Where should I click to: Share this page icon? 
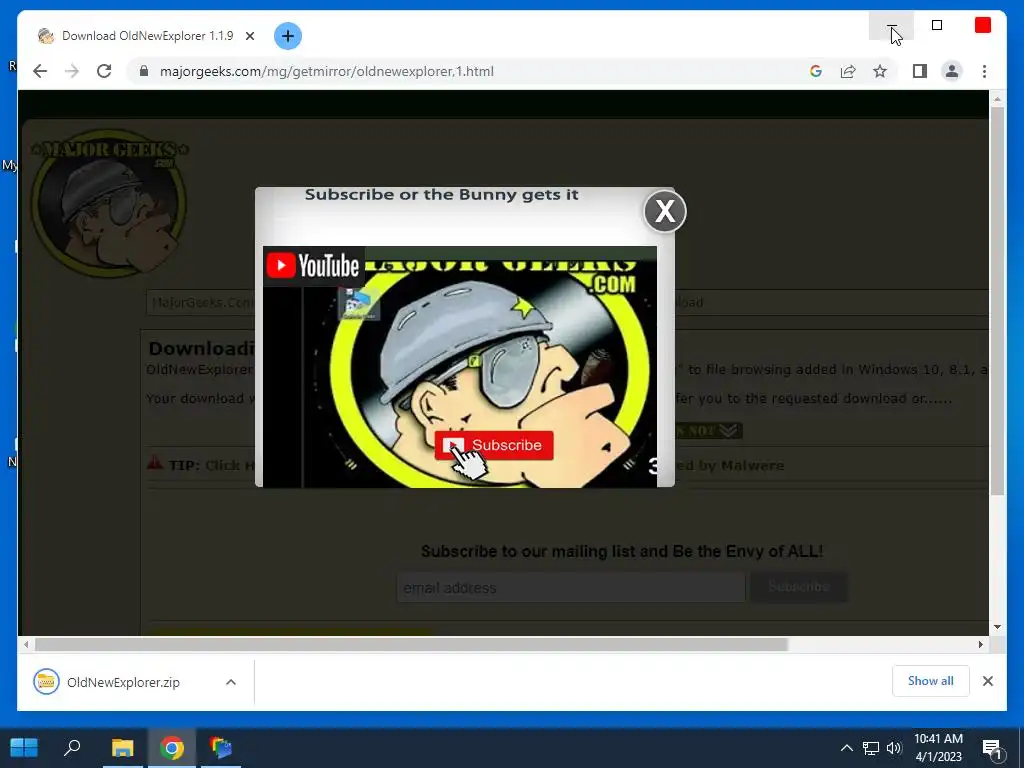(848, 71)
